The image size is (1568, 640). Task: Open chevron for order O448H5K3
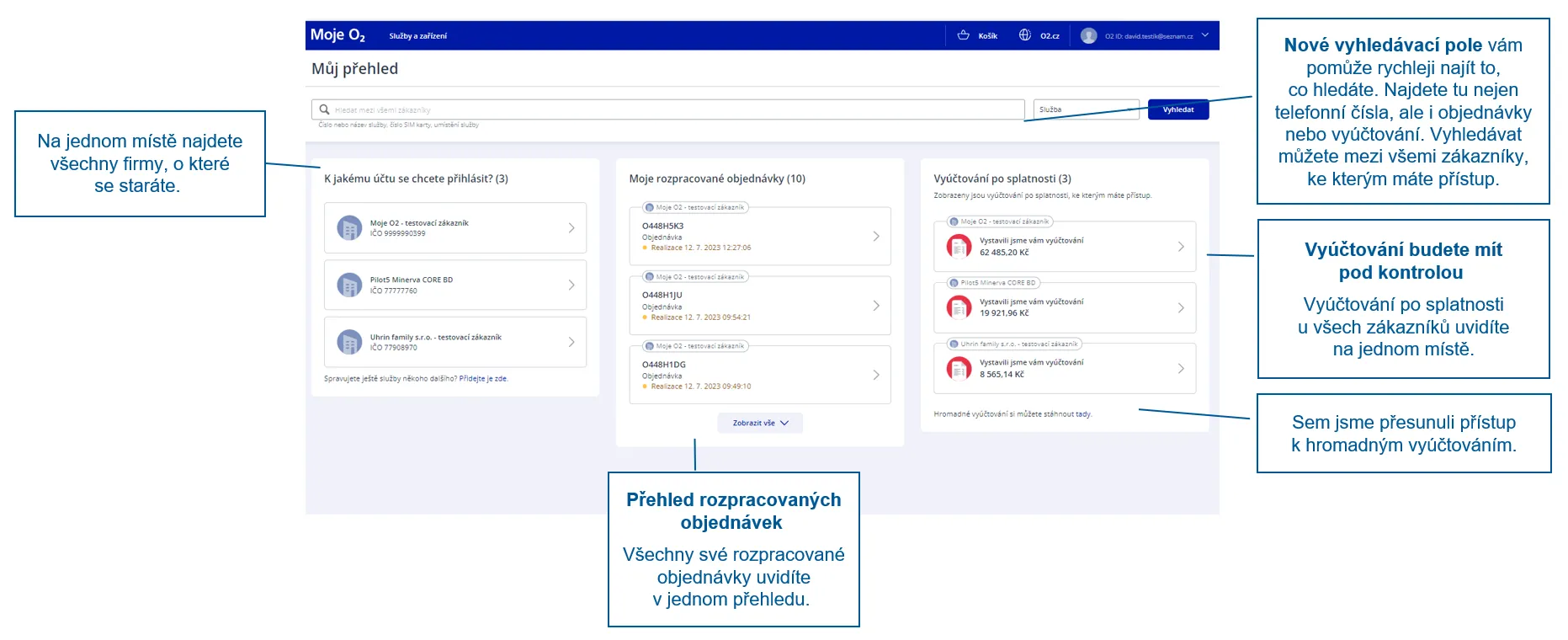[876, 237]
